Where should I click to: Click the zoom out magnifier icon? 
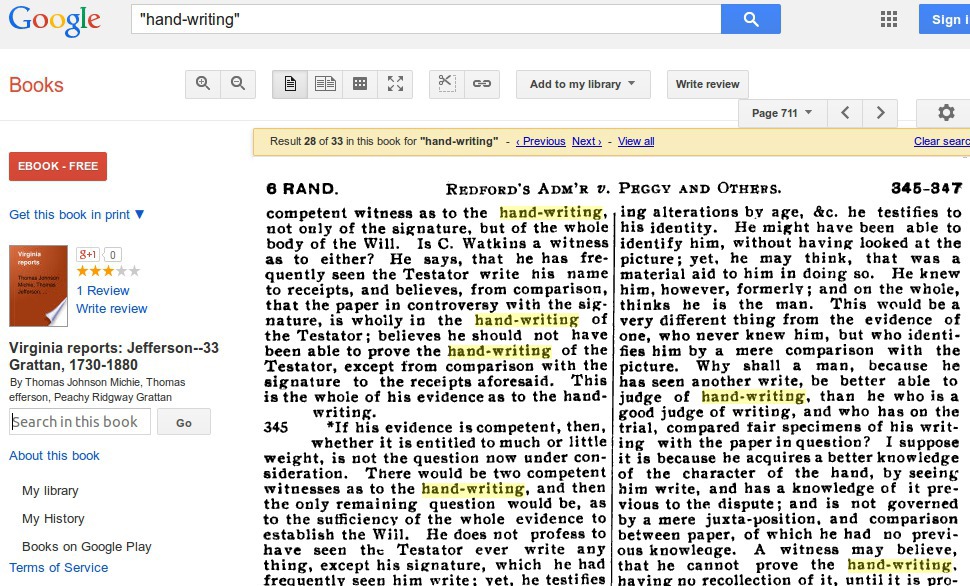238,84
